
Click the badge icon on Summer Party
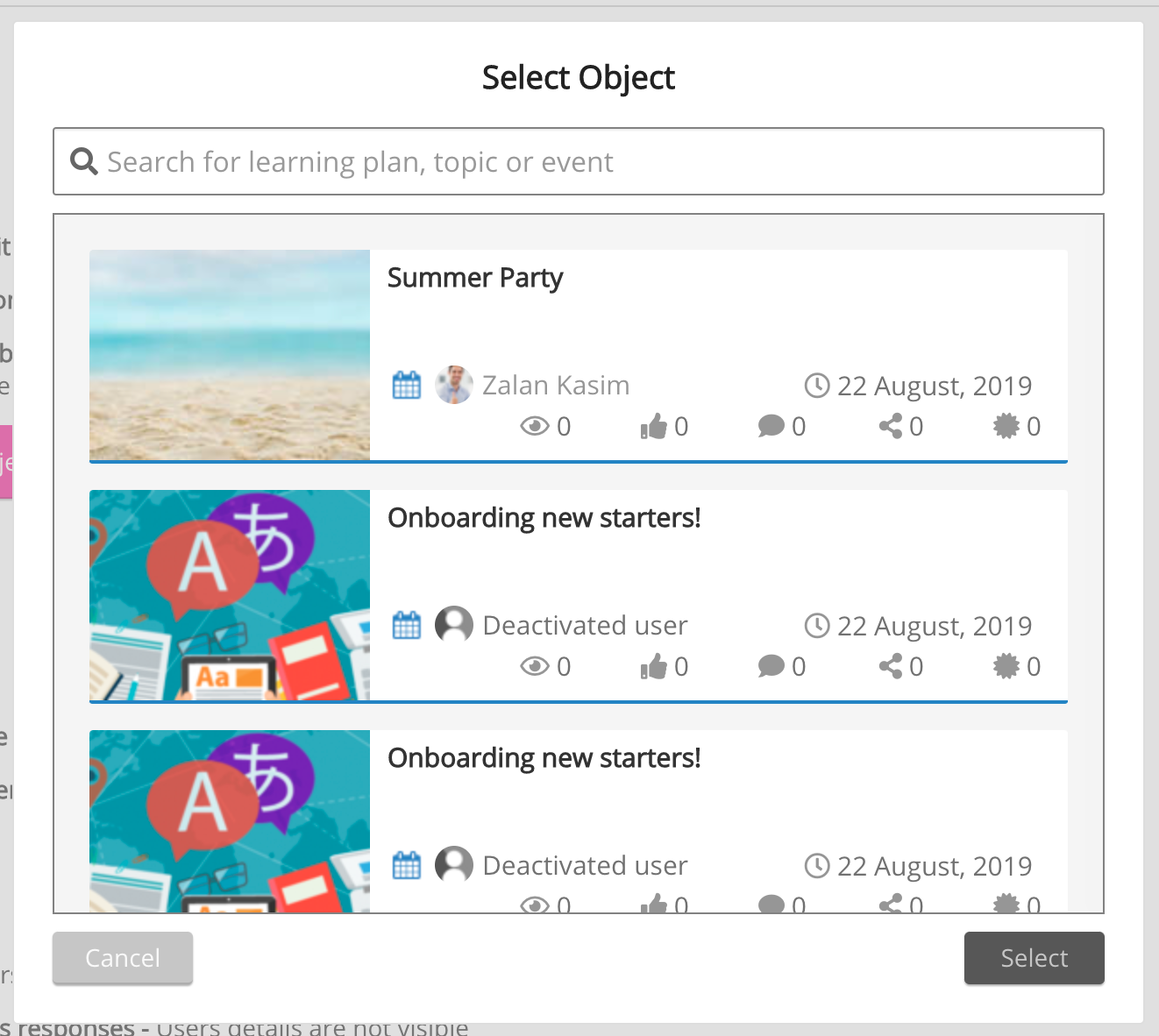pos(1006,427)
